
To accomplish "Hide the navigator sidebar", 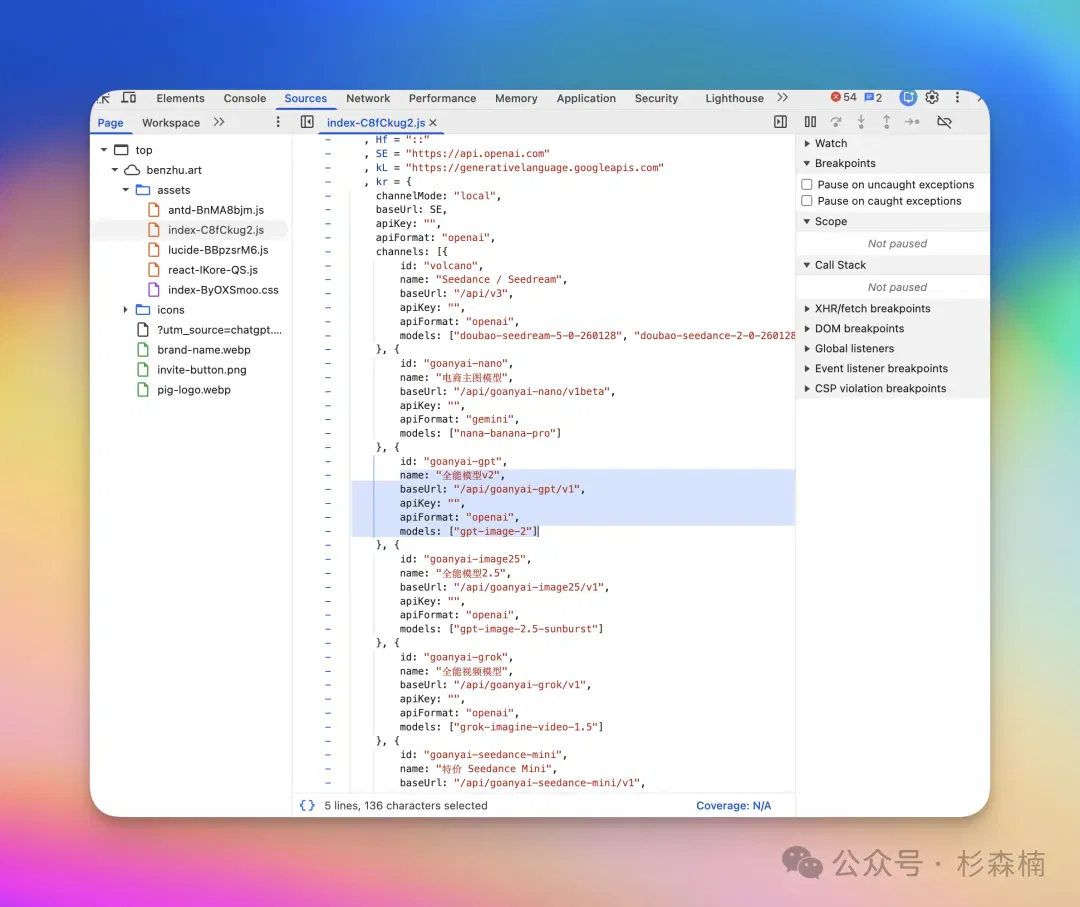I will (x=307, y=122).
